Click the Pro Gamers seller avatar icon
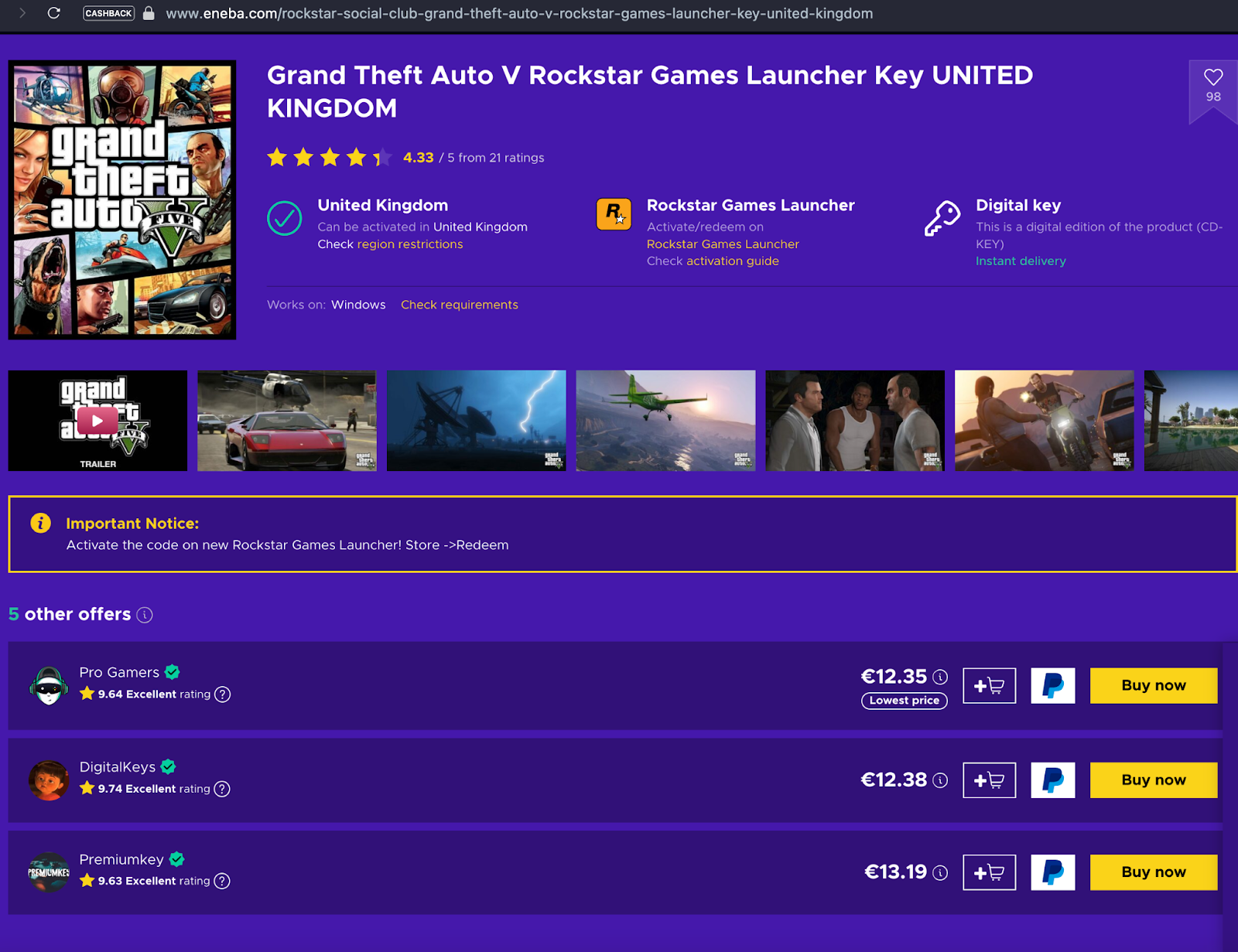The image size is (1238, 952). (x=48, y=685)
